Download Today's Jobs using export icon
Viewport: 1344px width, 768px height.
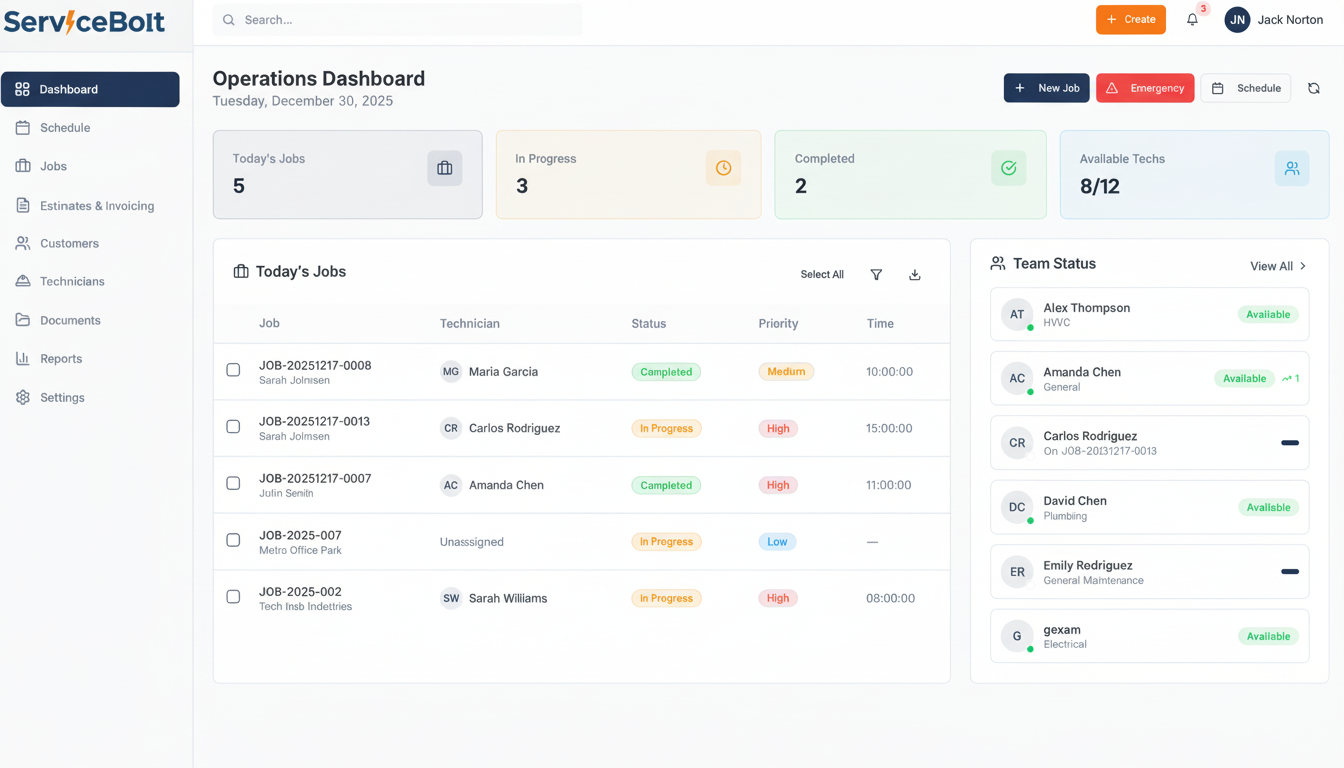(x=914, y=275)
